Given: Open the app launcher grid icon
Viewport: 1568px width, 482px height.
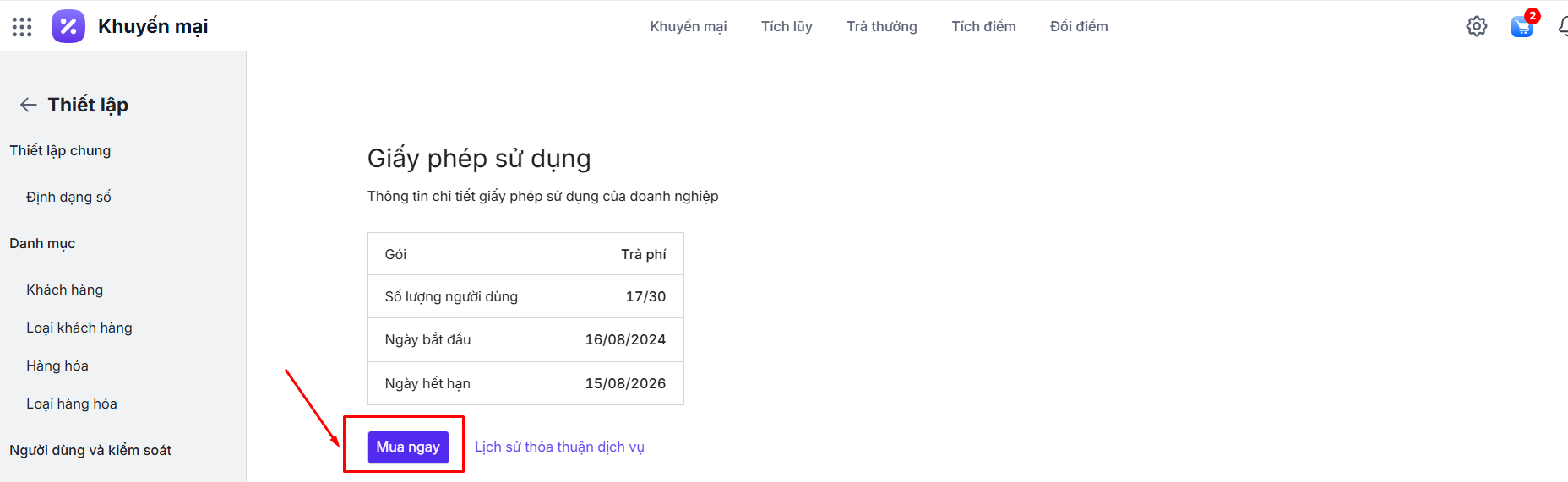Looking at the screenshot, I should [22, 27].
